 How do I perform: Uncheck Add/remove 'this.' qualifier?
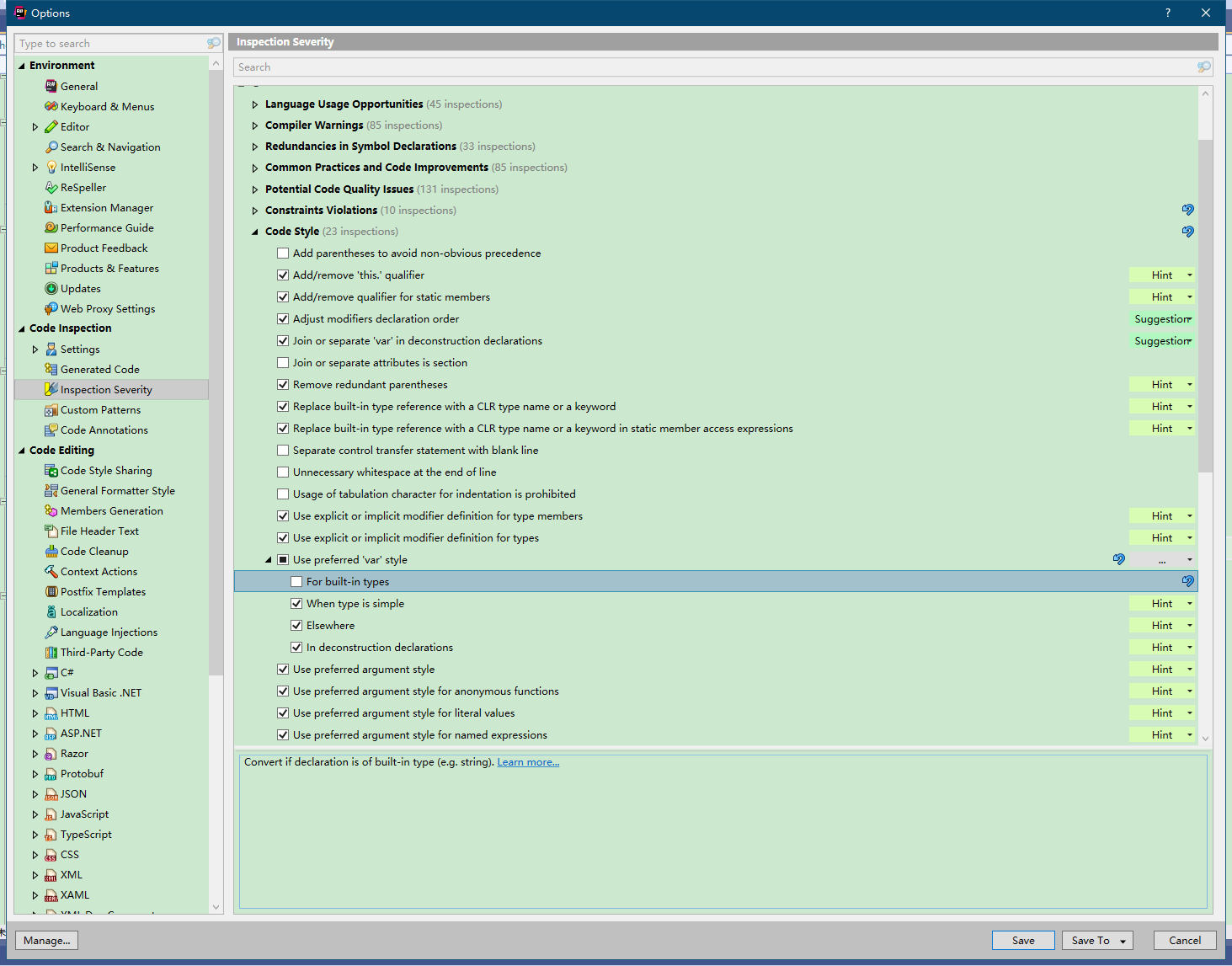click(283, 275)
